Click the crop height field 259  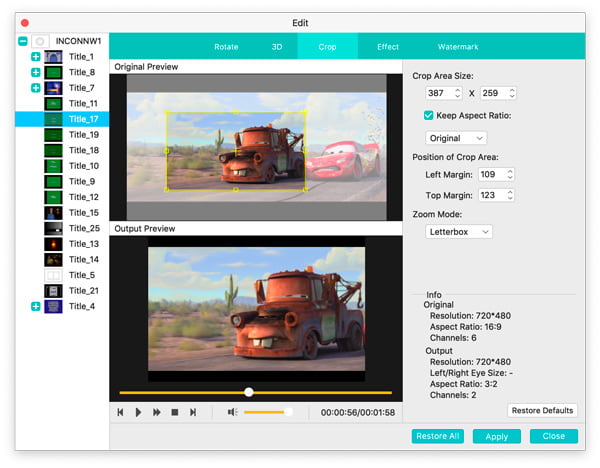pyautogui.click(x=494, y=93)
